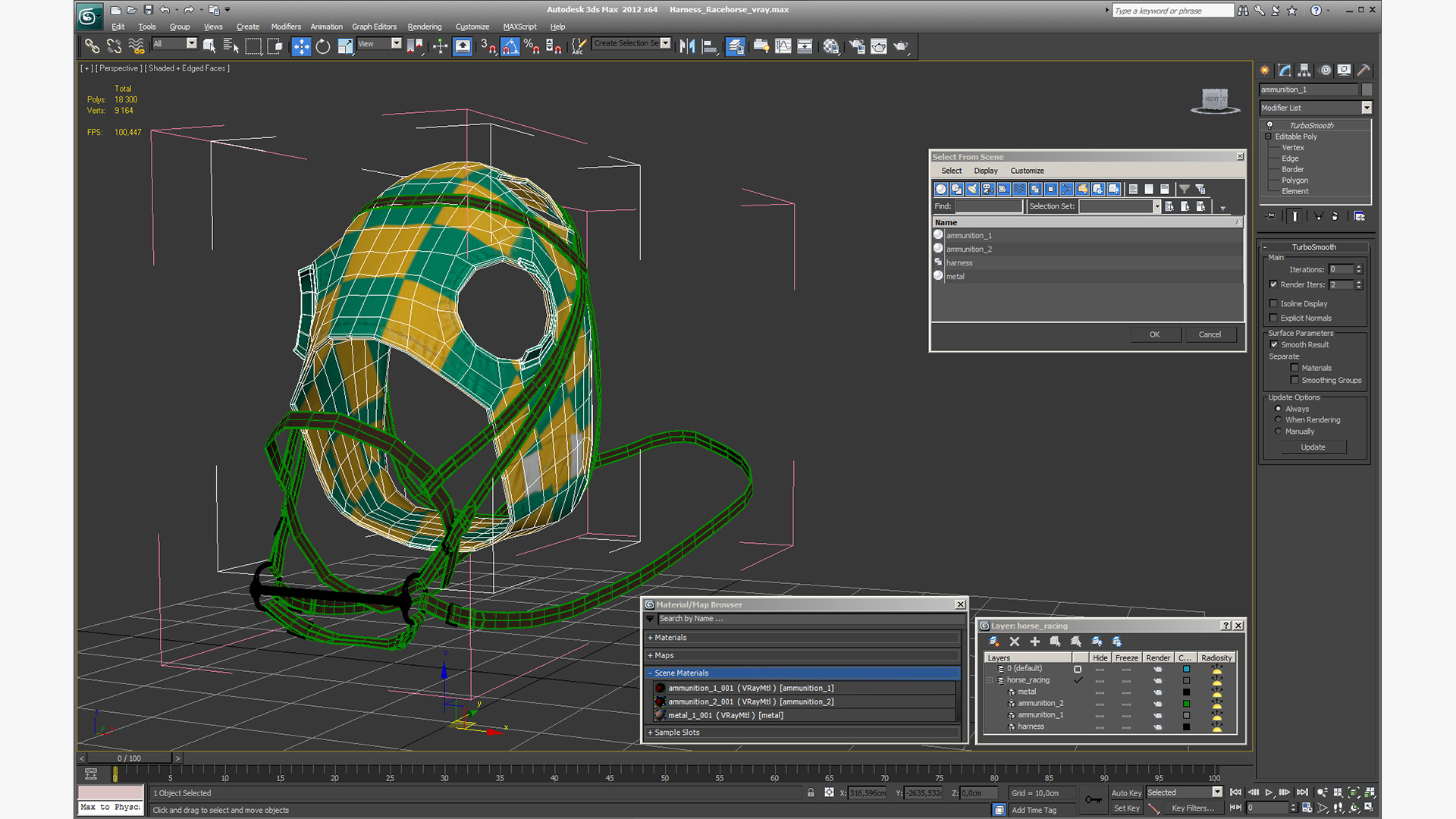Toggle the Angle Snap icon
1456x819 pixels.
tap(510, 46)
